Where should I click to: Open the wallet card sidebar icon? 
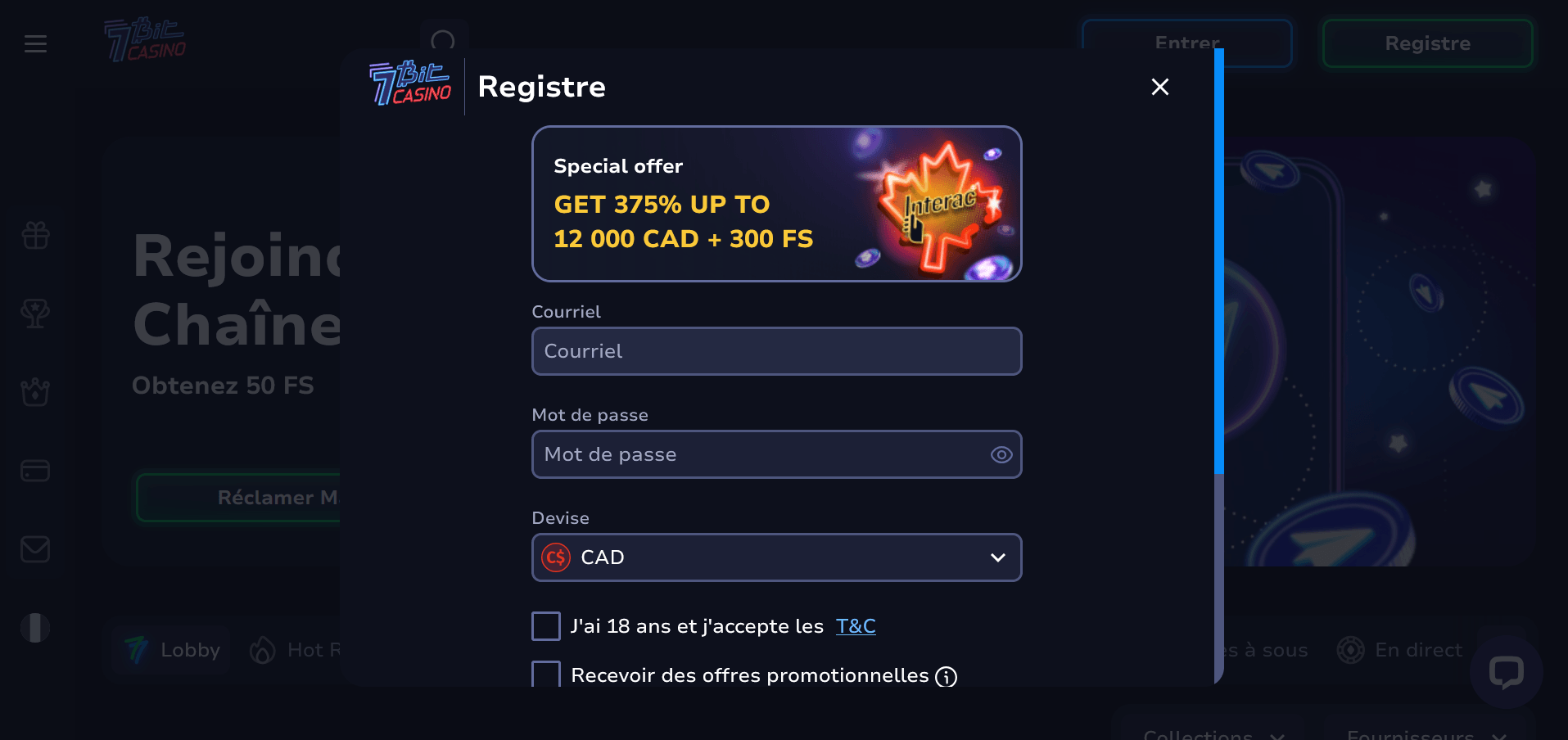click(35, 471)
